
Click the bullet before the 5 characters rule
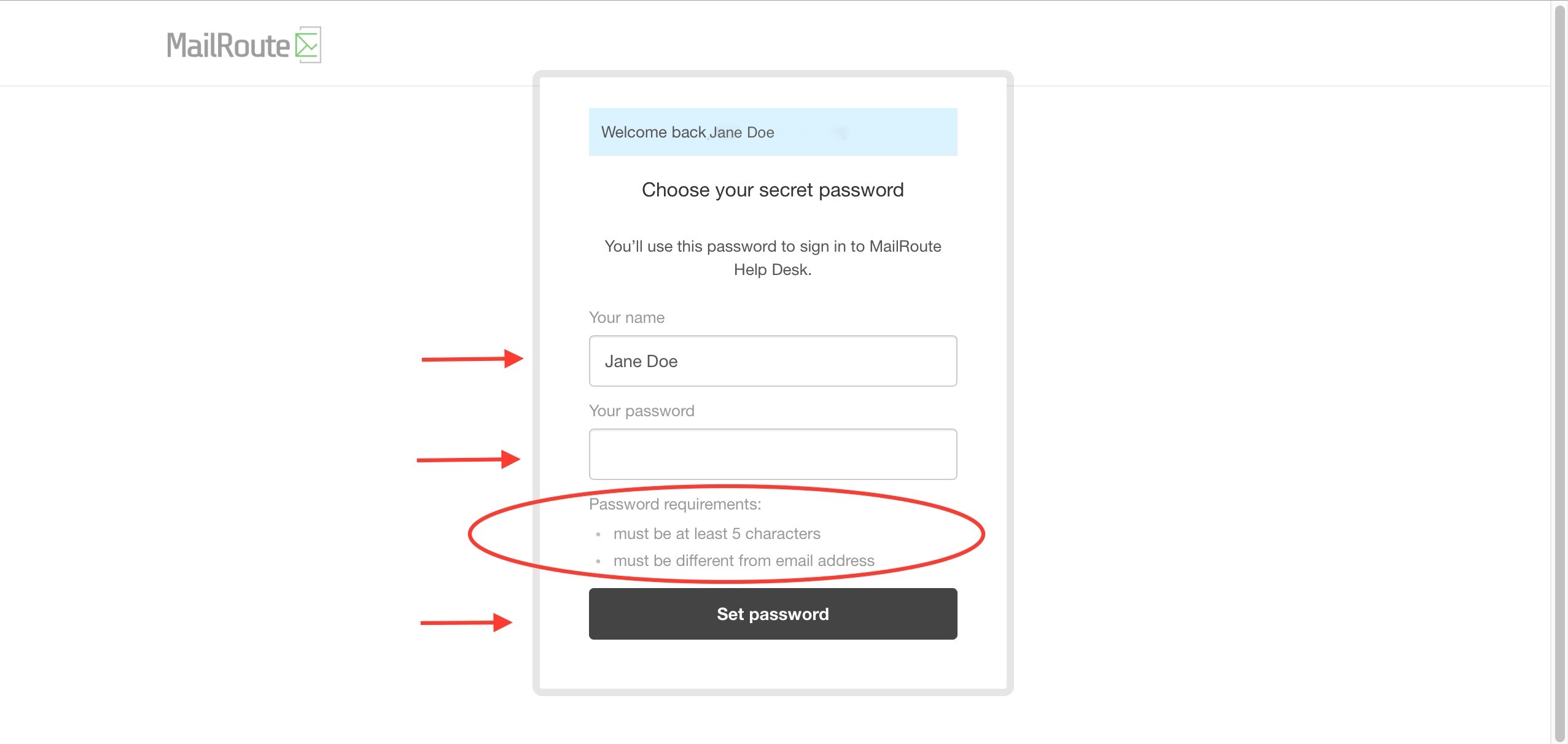(x=598, y=534)
